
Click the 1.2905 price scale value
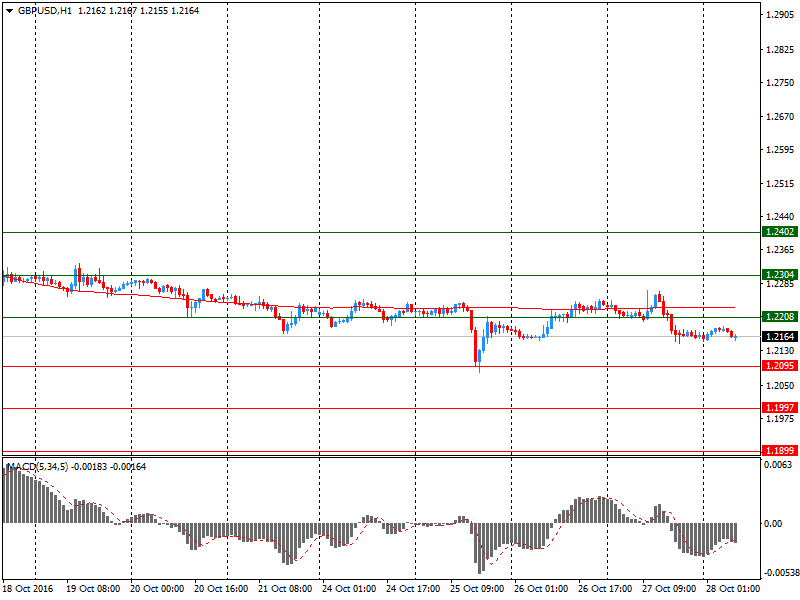pyautogui.click(x=780, y=15)
